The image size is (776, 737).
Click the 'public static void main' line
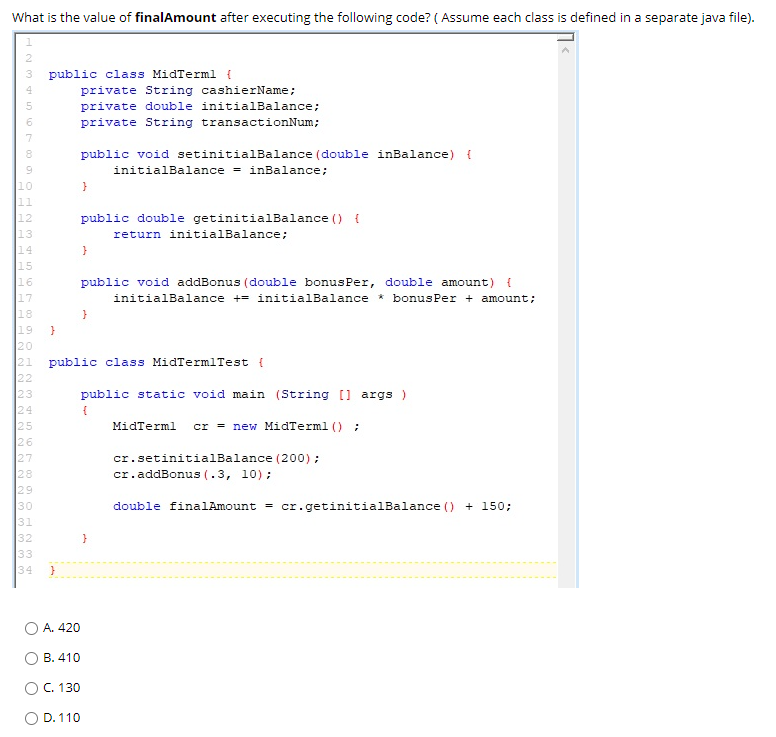(244, 394)
